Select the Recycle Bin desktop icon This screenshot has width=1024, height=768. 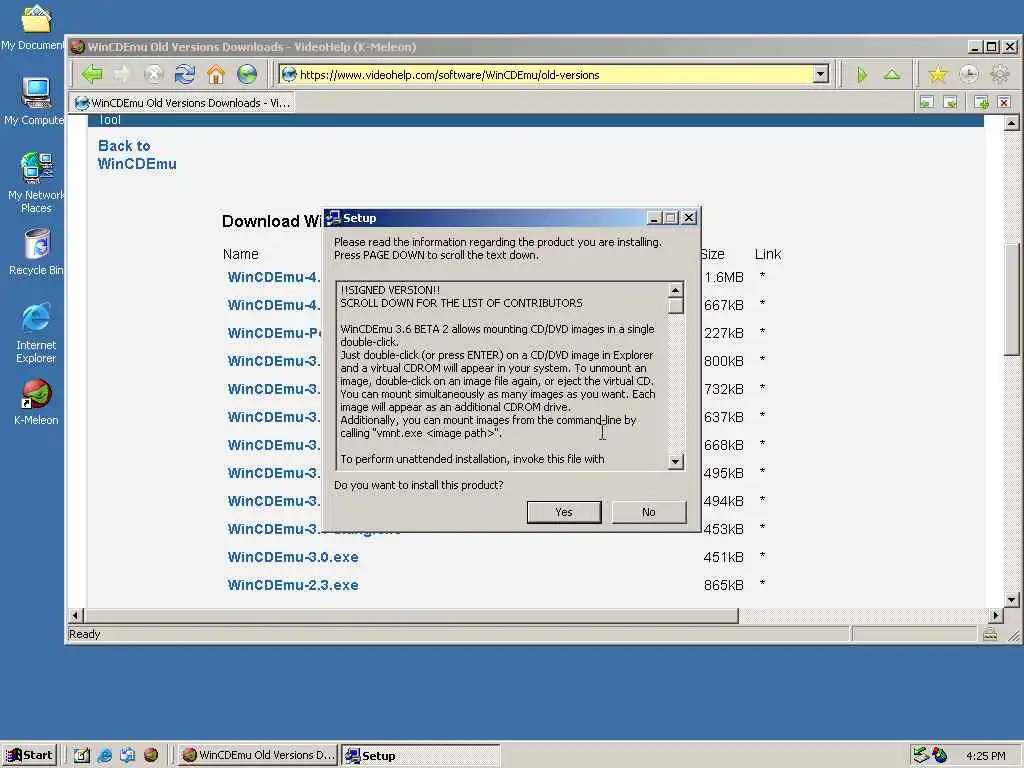36,252
